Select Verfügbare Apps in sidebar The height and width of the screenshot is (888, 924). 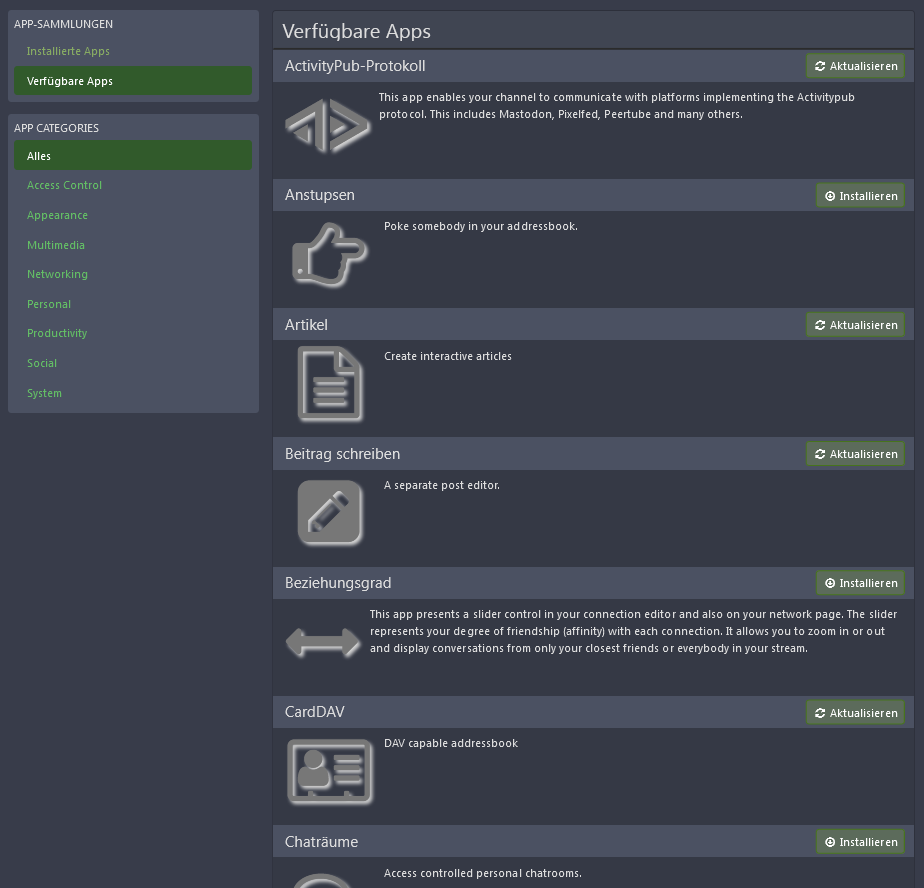click(70, 81)
